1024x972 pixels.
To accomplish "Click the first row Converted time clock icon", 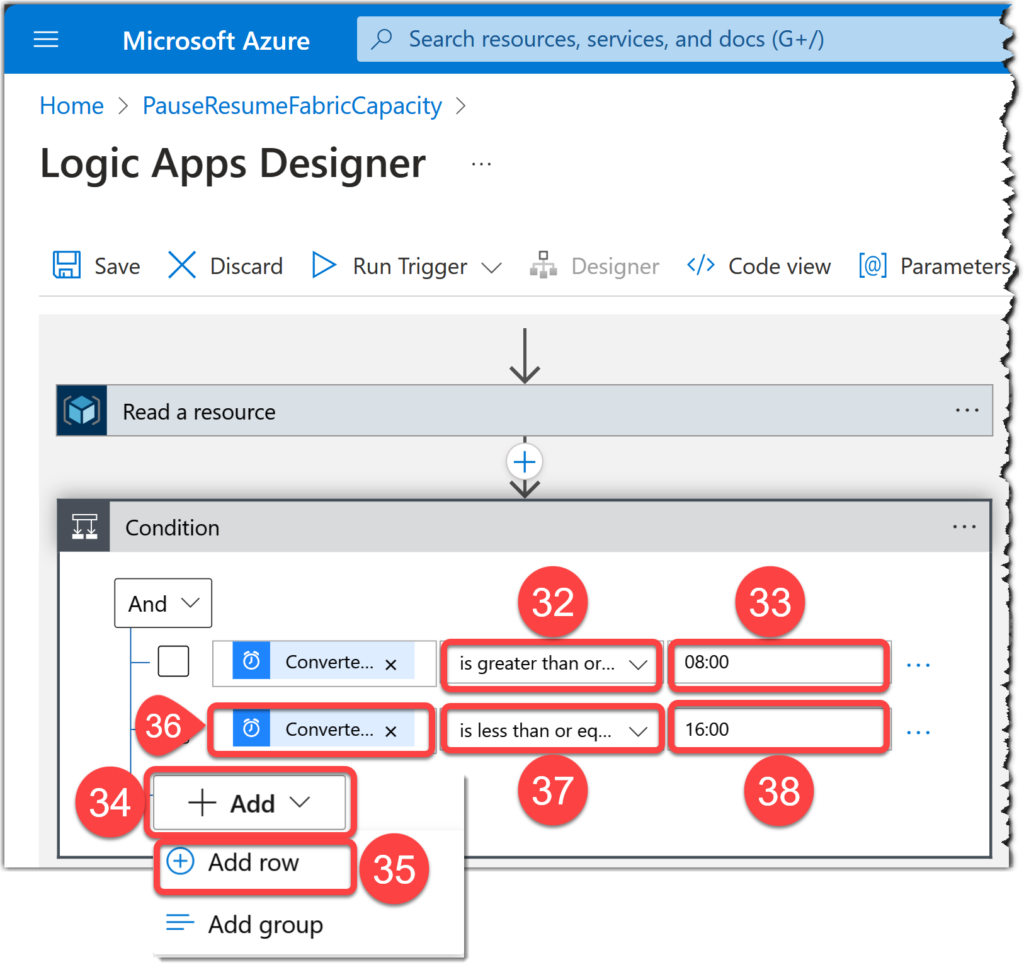I will pyautogui.click(x=251, y=661).
